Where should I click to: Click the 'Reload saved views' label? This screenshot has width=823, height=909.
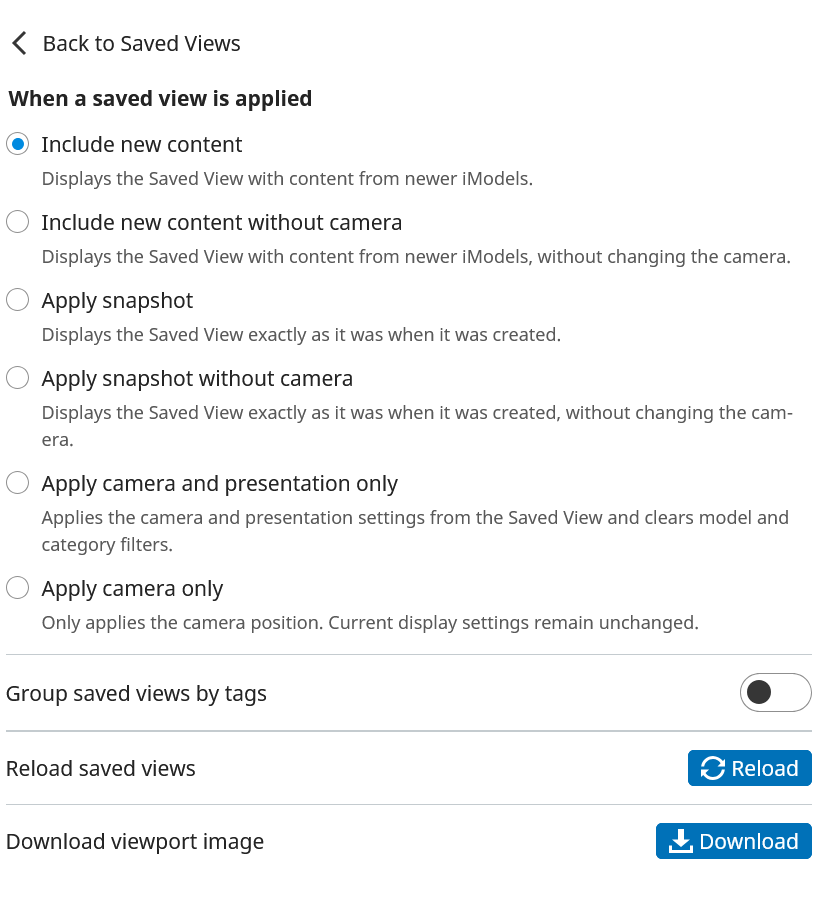pos(100,768)
